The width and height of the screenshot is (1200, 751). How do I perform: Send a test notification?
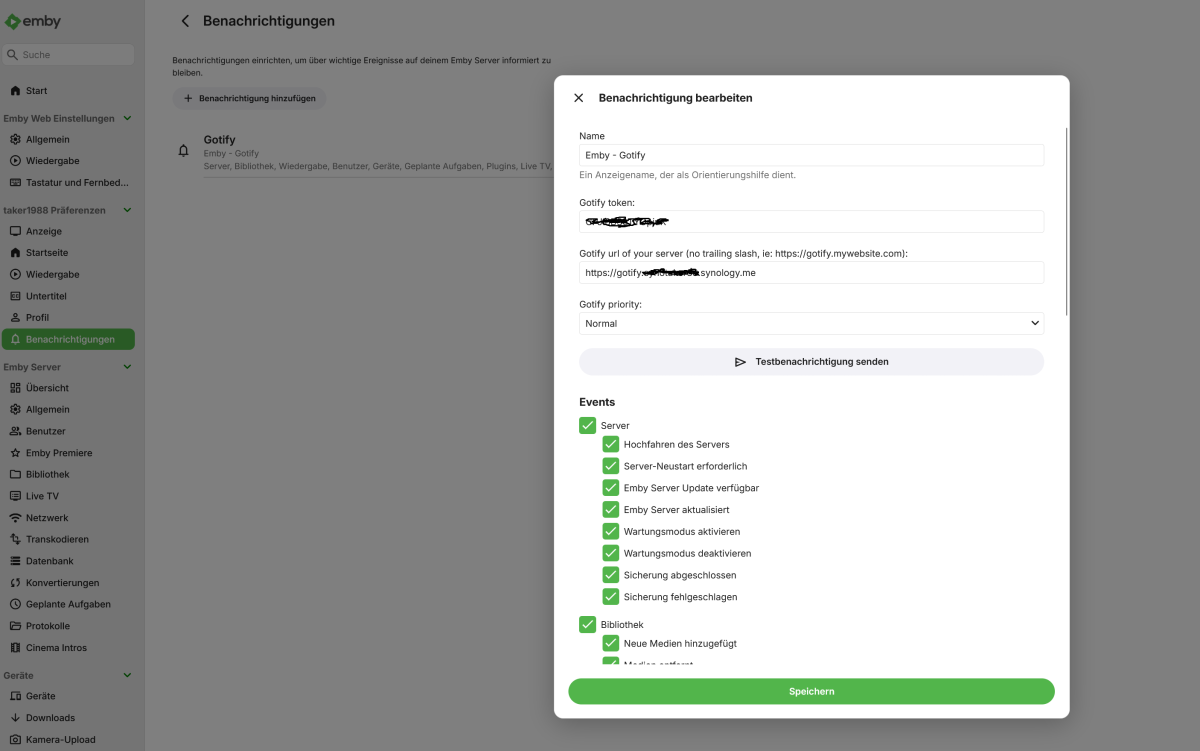(811, 362)
